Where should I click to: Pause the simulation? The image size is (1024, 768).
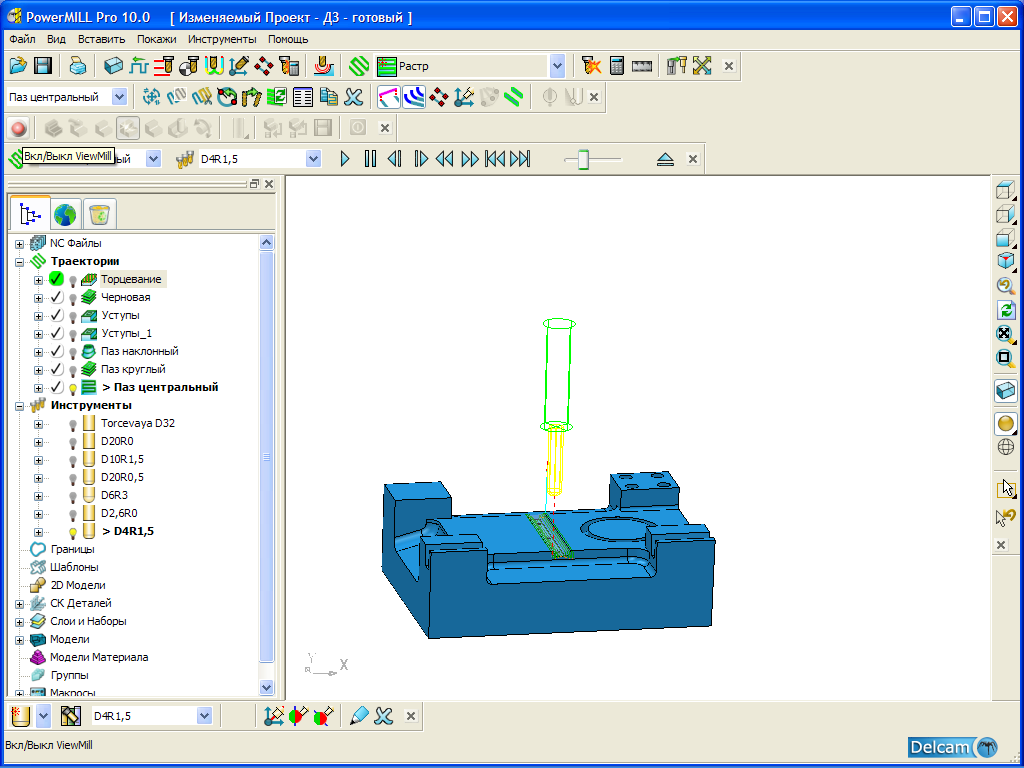coord(370,159)
